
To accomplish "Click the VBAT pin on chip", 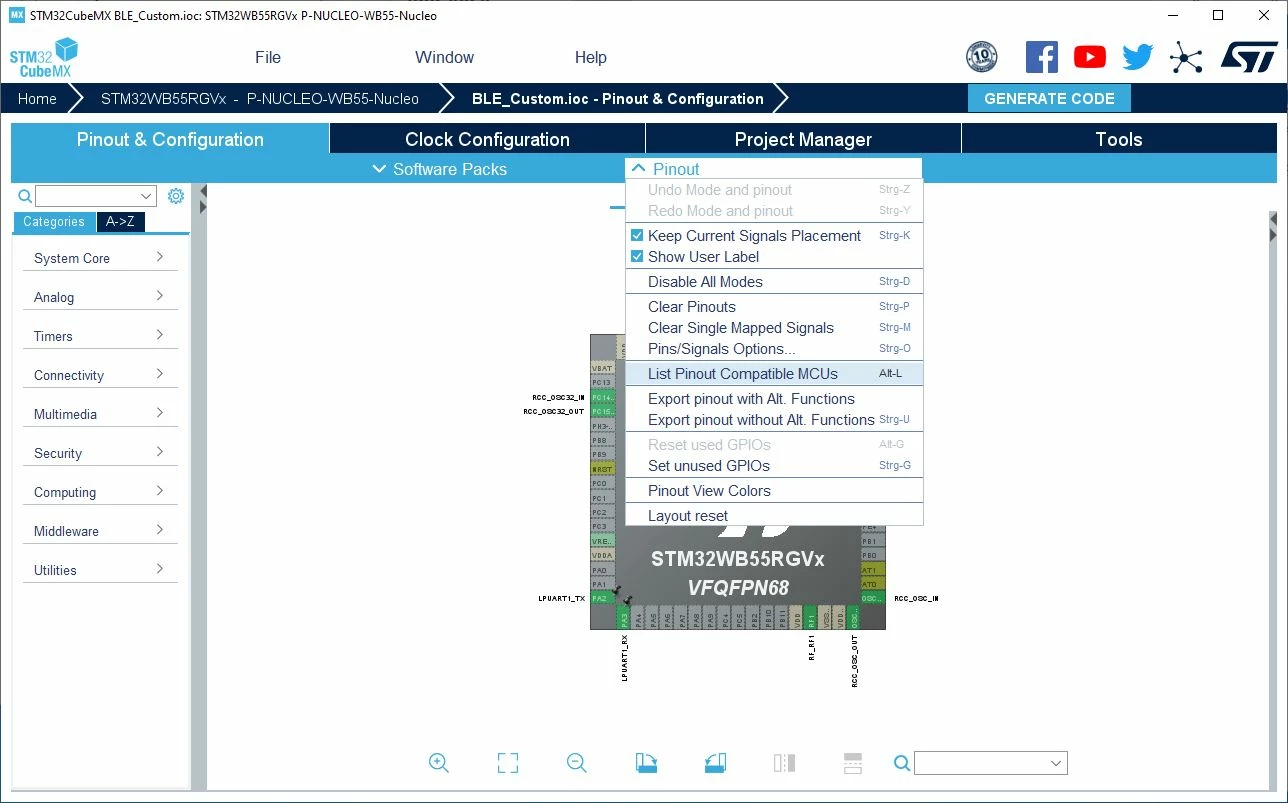I will [602, 368].
